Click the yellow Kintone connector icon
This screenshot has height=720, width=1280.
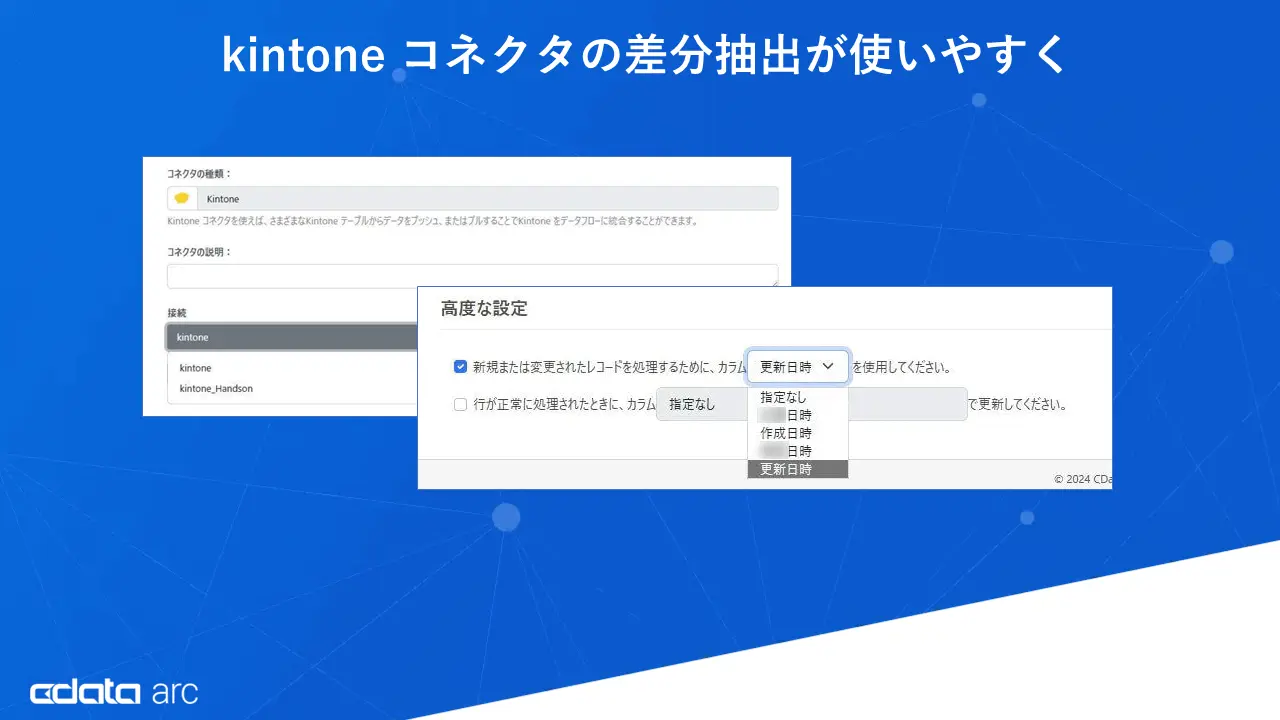click(x=181, y=197)
